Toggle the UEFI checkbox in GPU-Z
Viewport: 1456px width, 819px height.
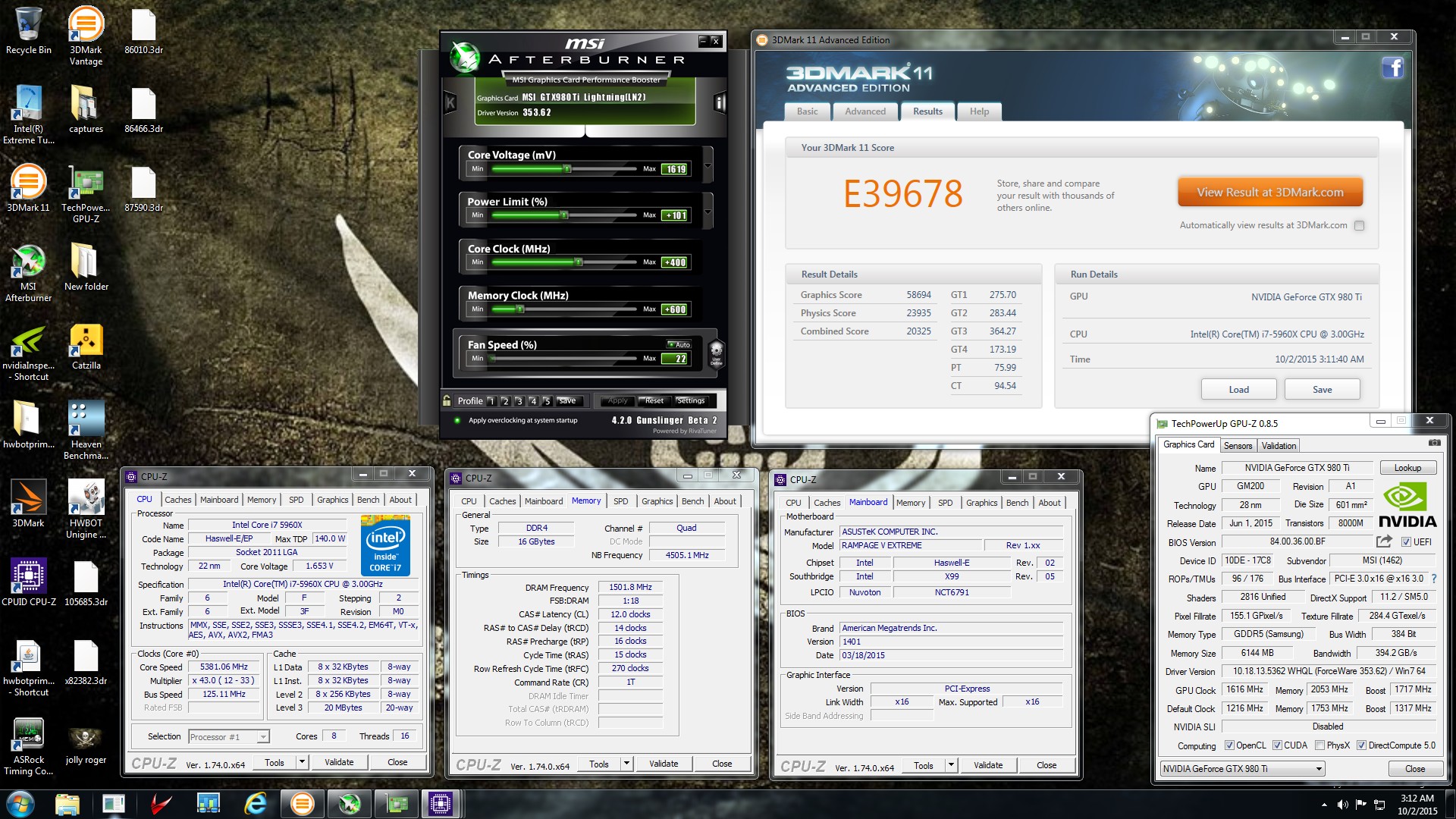coord(1406,542)
